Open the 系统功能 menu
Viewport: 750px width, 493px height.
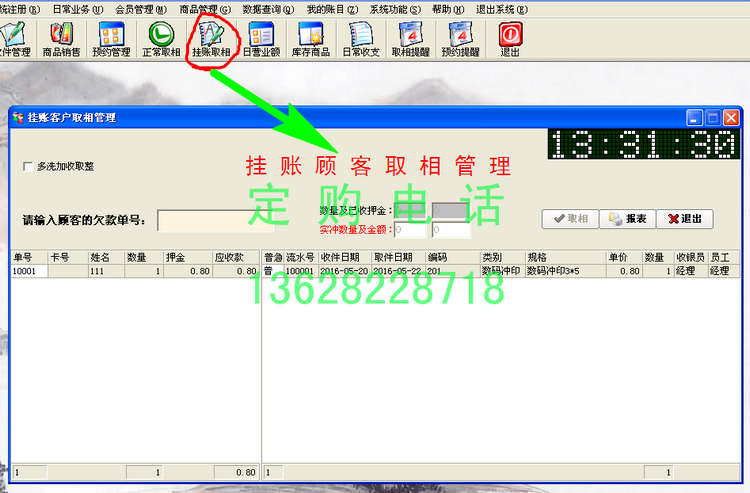(395, 9)
